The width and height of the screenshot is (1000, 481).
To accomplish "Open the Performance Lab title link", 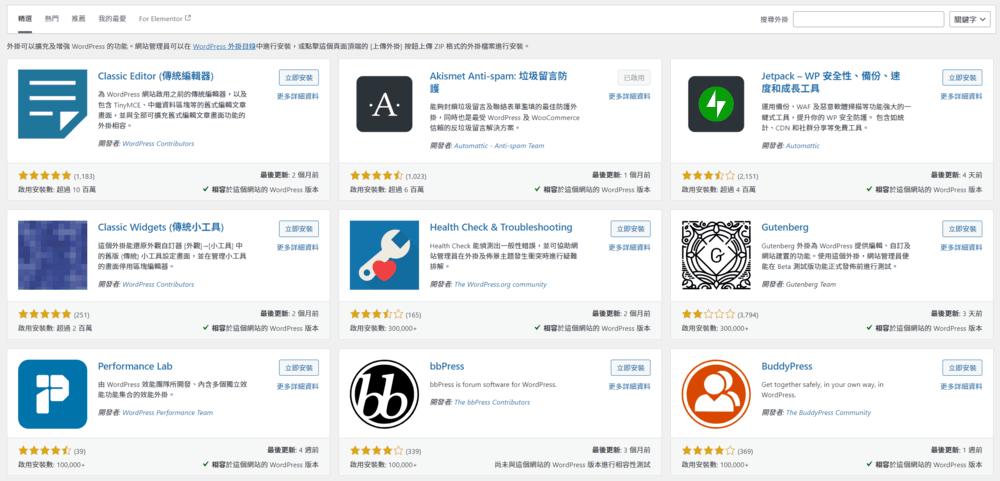I will (x=135, y=366).
